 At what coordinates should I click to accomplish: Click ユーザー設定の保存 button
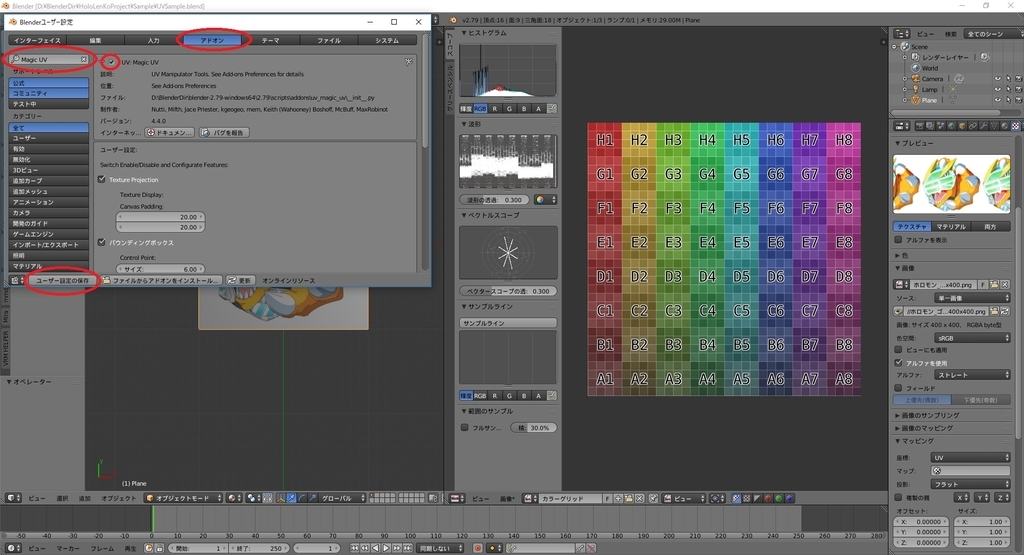(62, 280)
